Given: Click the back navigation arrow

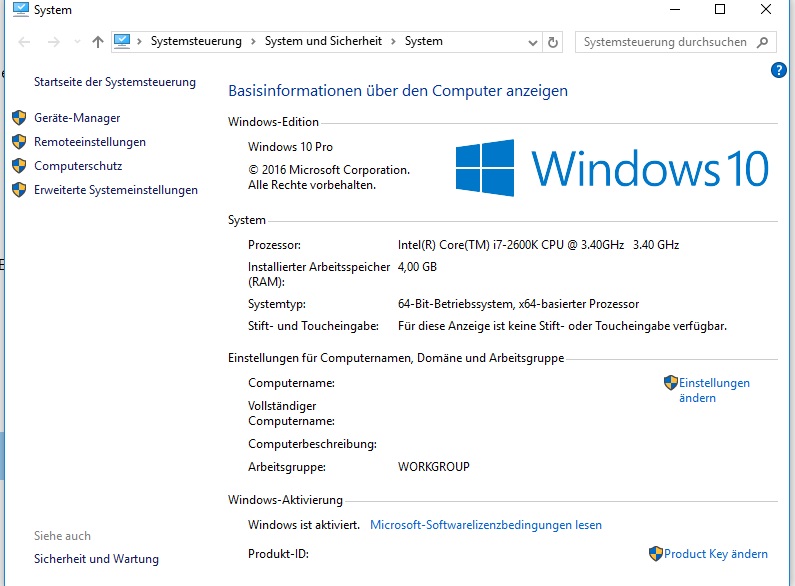Looking at the screenshot, I should [x=24, y=42].
